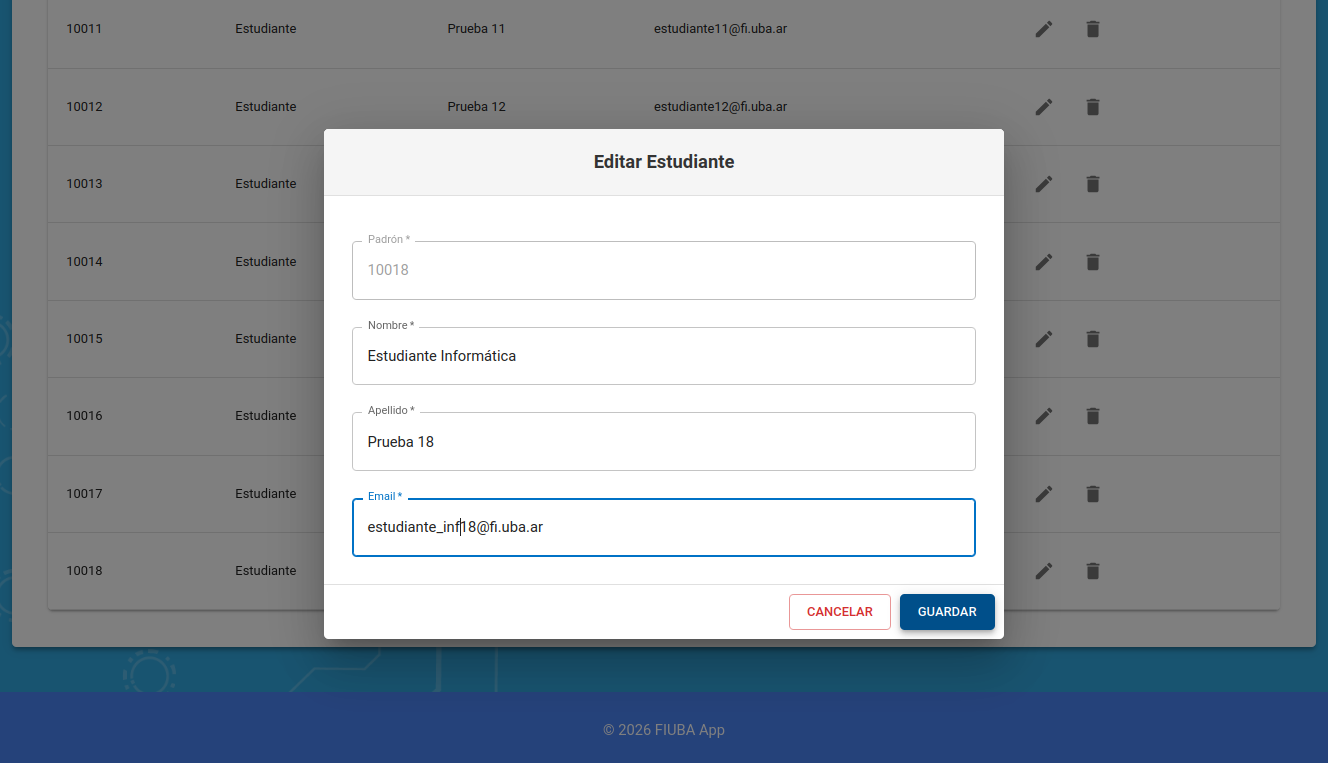Remove student 10015 via the trash icon
Image resolution: width=1328 pixels, height=763 pixels.
pyautogui.click(x=1092, y=339)
